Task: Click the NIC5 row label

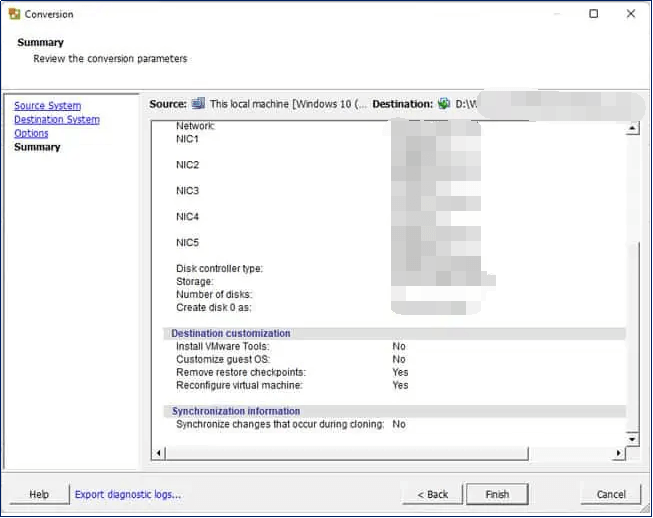Action: 187,242
